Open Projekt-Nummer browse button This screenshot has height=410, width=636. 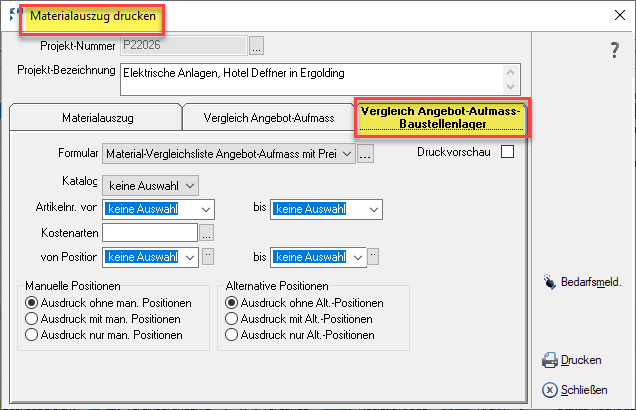point(256,45)
